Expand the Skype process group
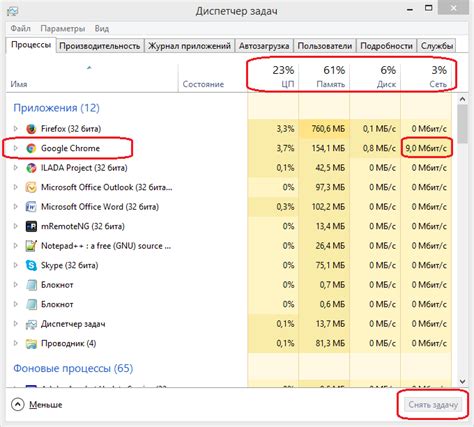The width and height of the screenshot is (474, 427). pyautogui.click(x=15, y=265)
